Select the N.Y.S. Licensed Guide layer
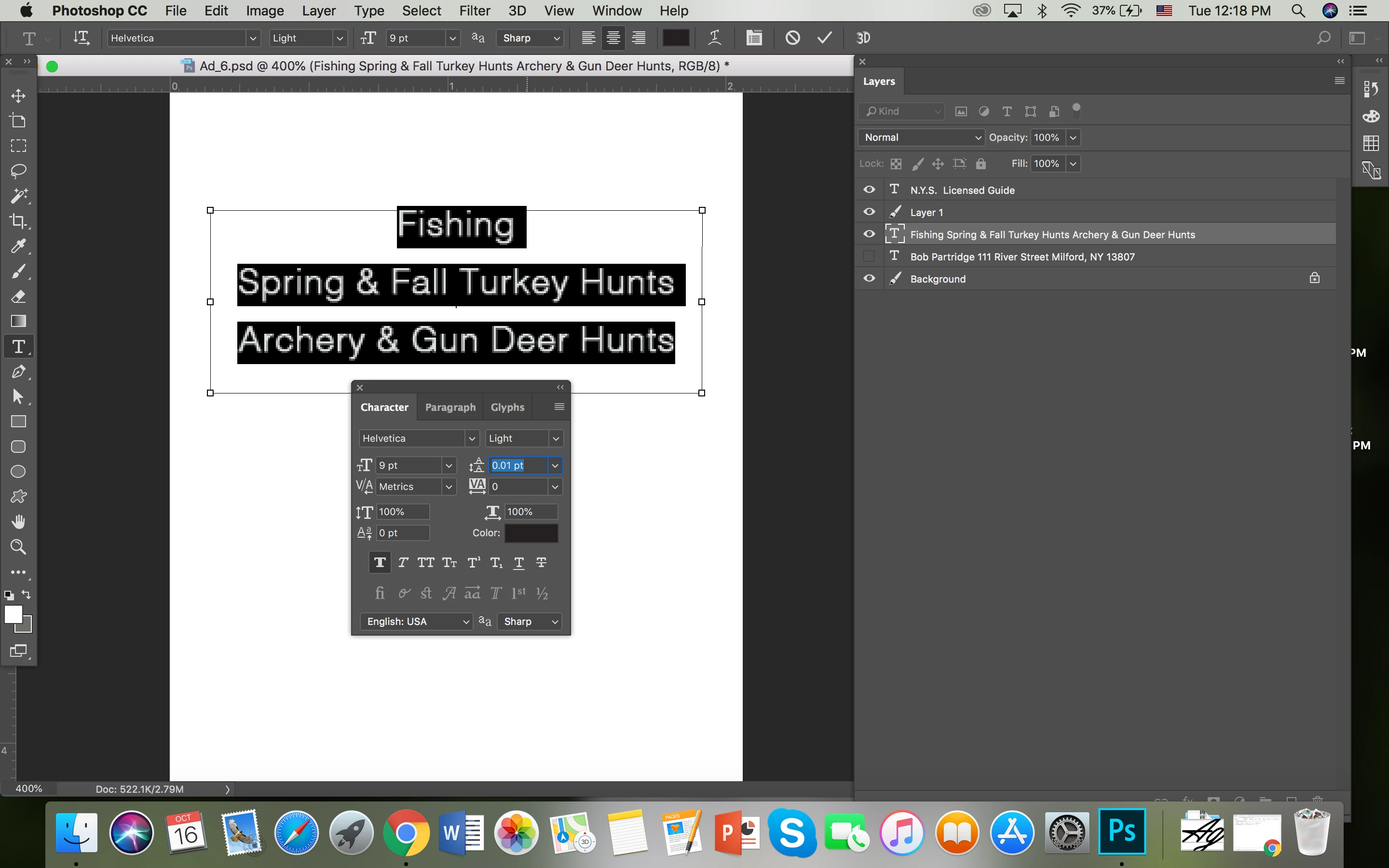This screenshot has width=1389, height=868. tap(962, 190)
